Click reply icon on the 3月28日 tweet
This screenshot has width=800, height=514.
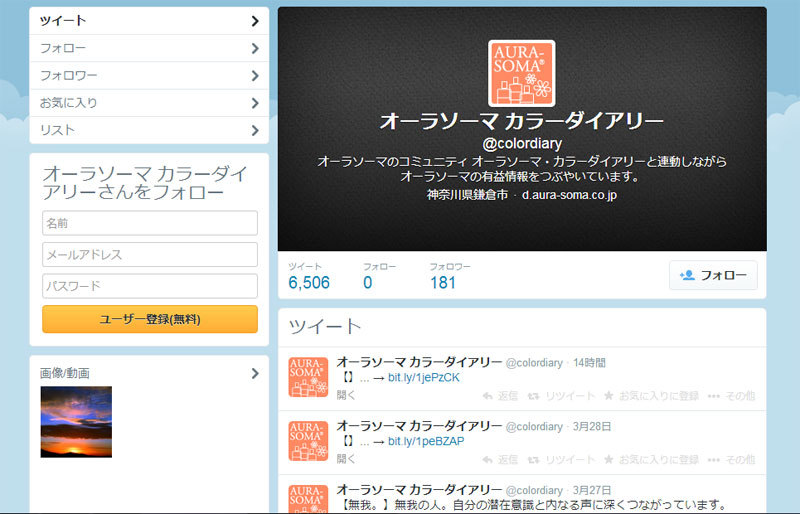coord(488,460)
